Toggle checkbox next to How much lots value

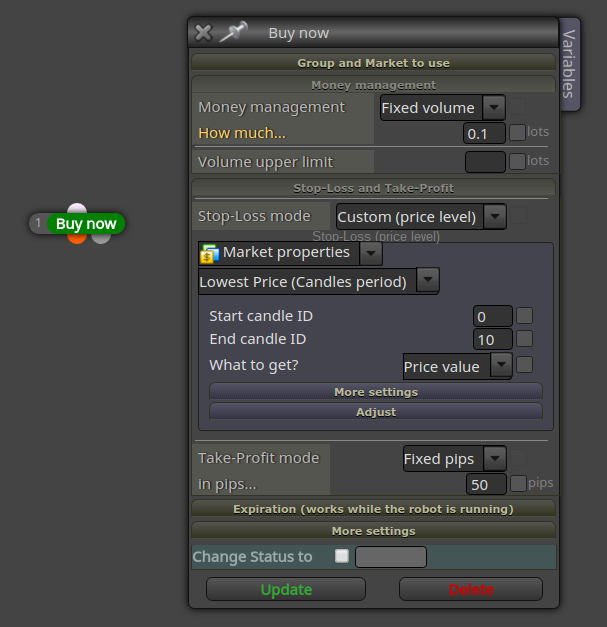[517, 132]
